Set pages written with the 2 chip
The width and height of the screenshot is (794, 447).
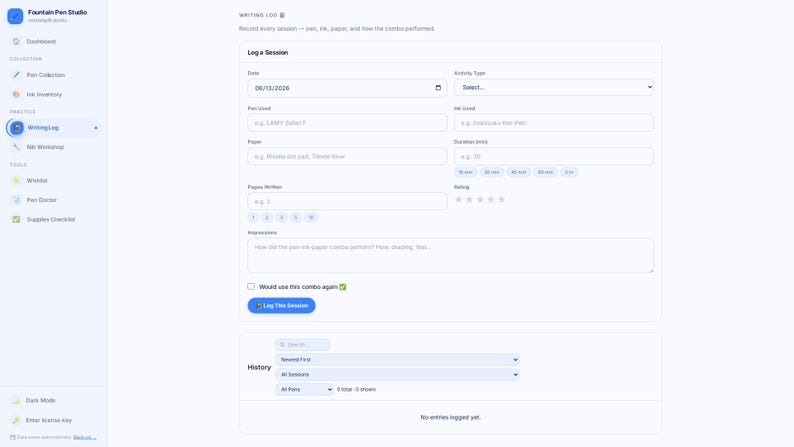click(267, 217)
